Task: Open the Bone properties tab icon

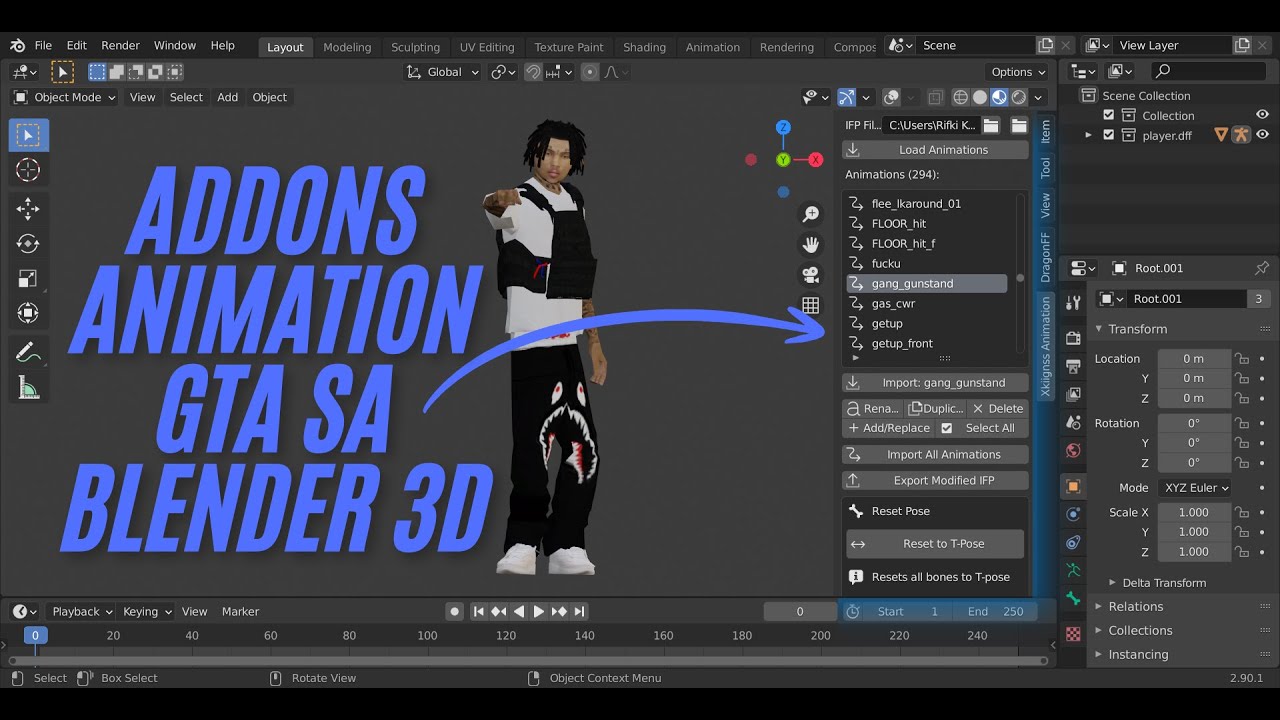Action: click(1073, 598)
